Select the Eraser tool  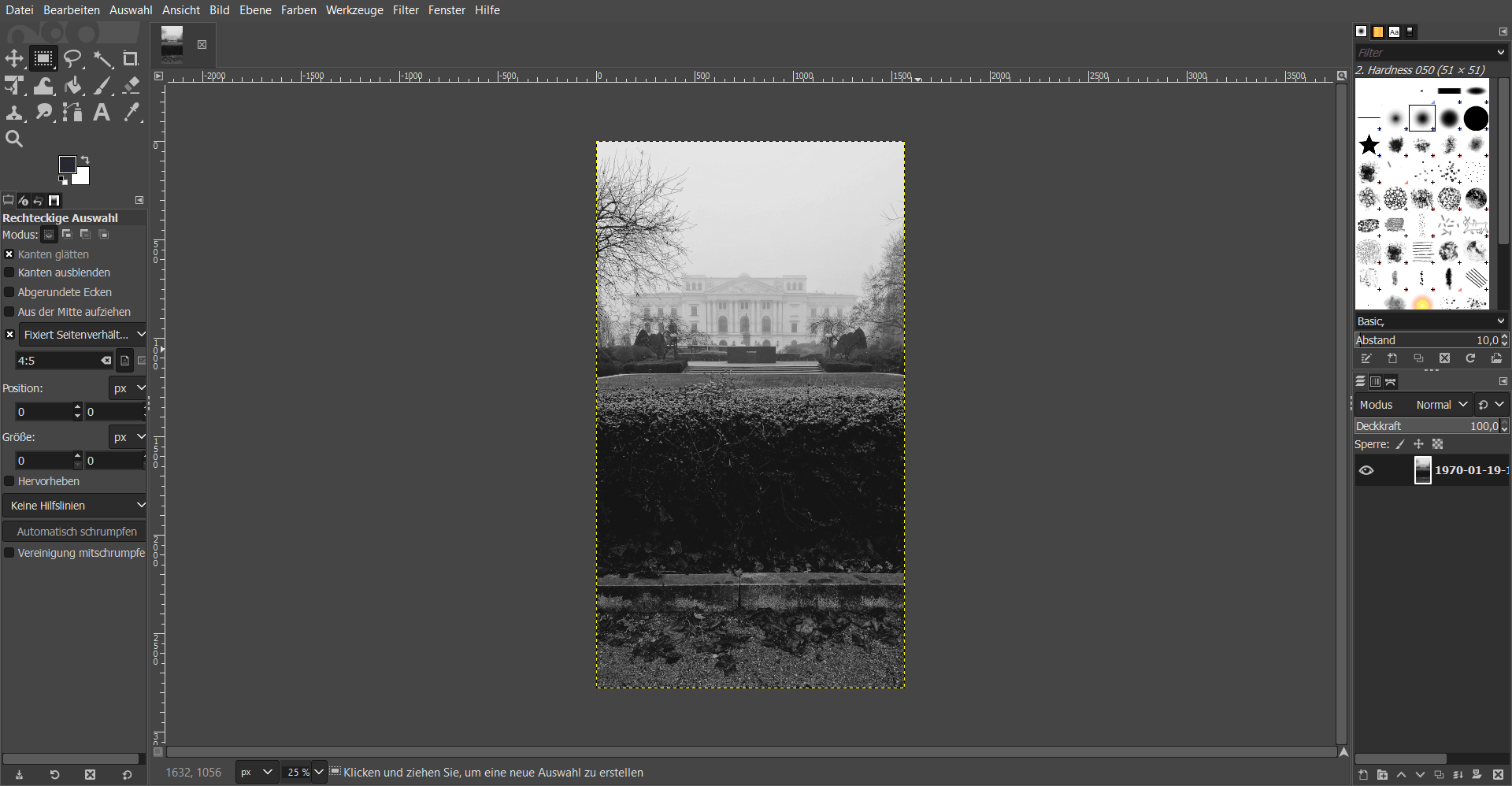click(x=132, y=86)
